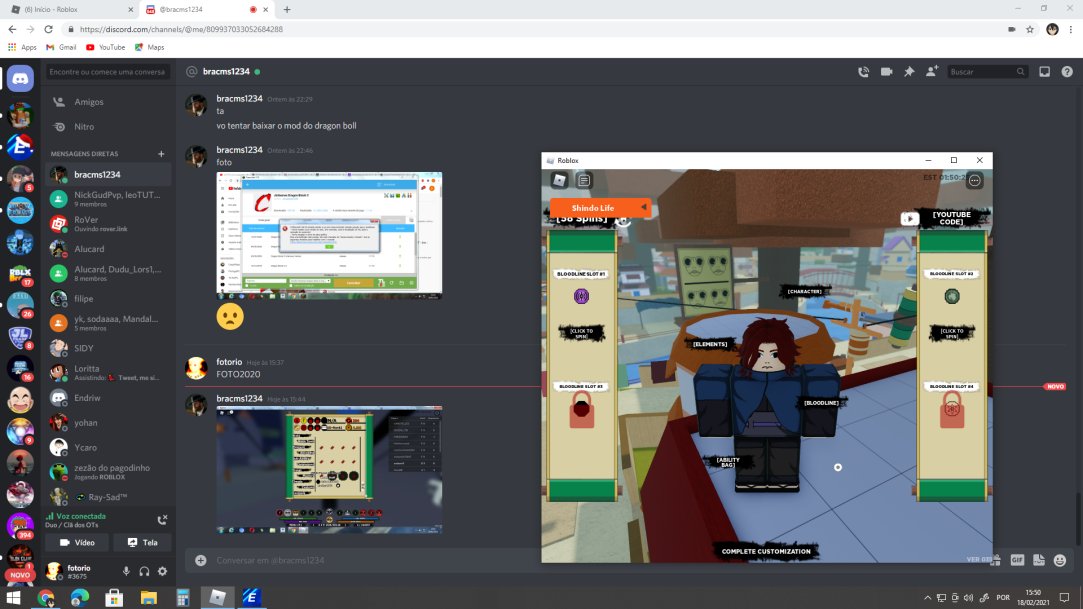Open zezão do pagodinho direct message
The width and height of the screenshot is (1083, 609).
108,472
